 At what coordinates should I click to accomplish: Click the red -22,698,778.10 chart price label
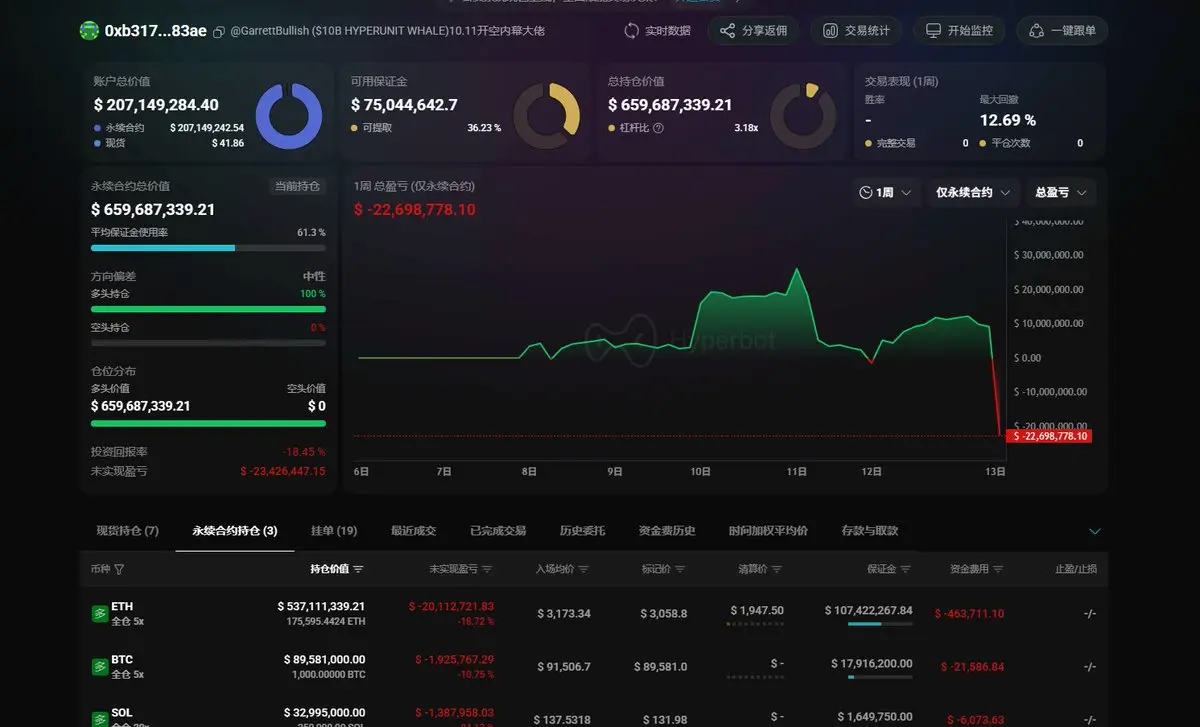pos(1050,436)
